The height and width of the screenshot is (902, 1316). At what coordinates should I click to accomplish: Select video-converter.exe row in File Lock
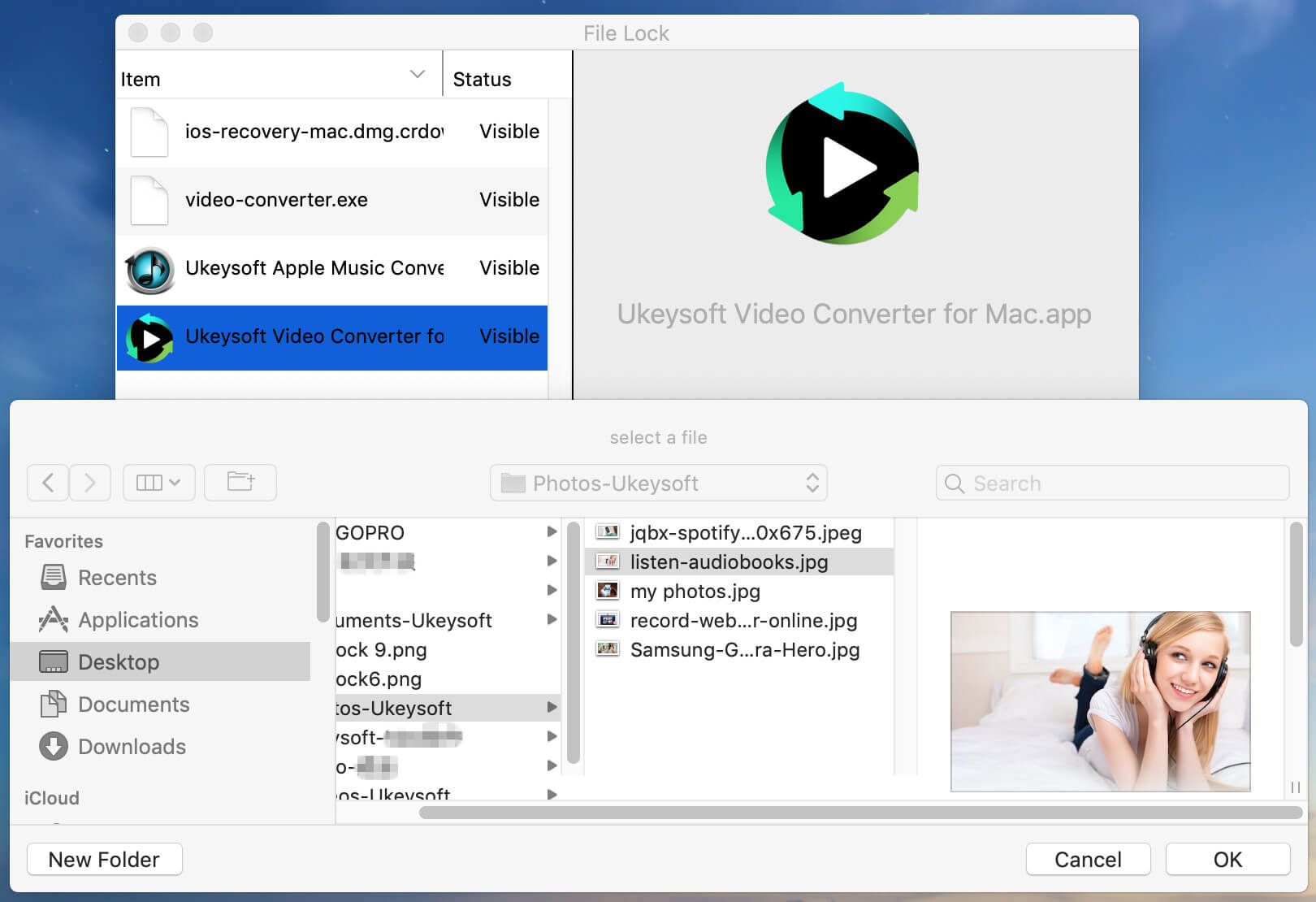(332, 200)
